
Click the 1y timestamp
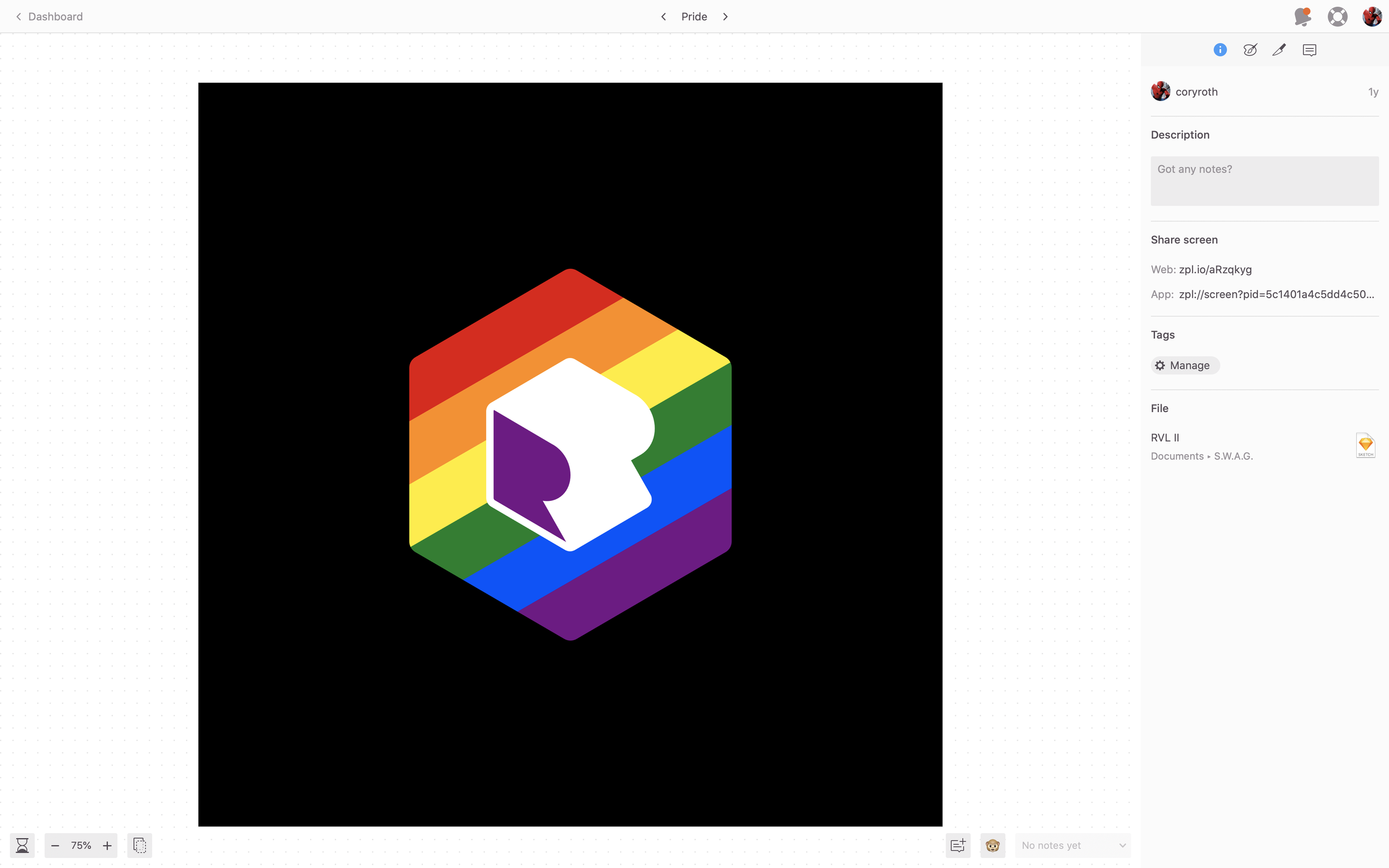pyautogui.click(x=1373, y=92)
